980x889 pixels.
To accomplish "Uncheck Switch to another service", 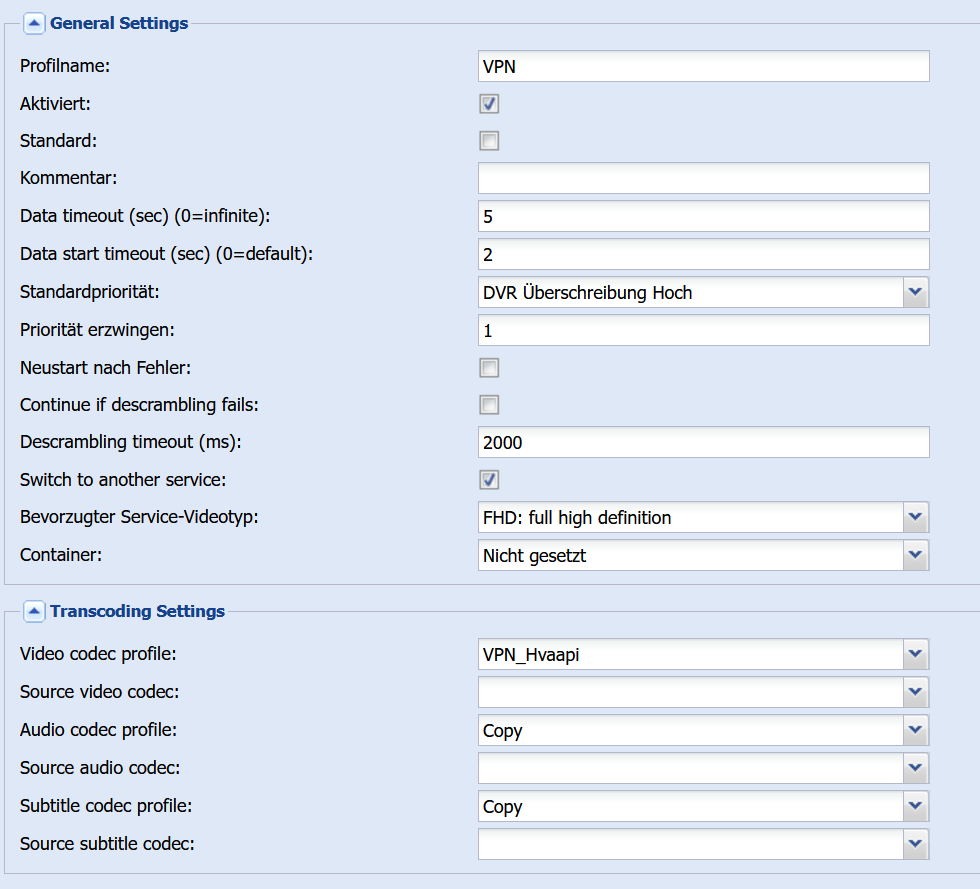I will click(x=489, y=480).
